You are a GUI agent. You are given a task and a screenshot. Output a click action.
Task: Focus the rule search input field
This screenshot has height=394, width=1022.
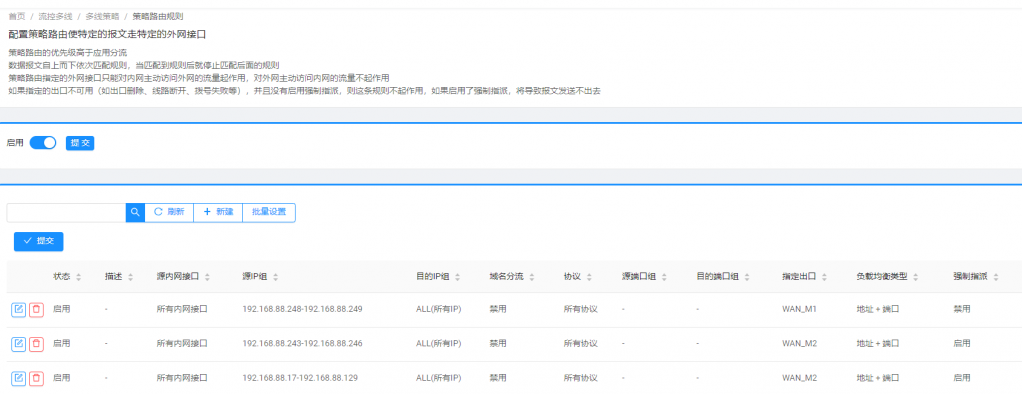(x=66, y=212)
